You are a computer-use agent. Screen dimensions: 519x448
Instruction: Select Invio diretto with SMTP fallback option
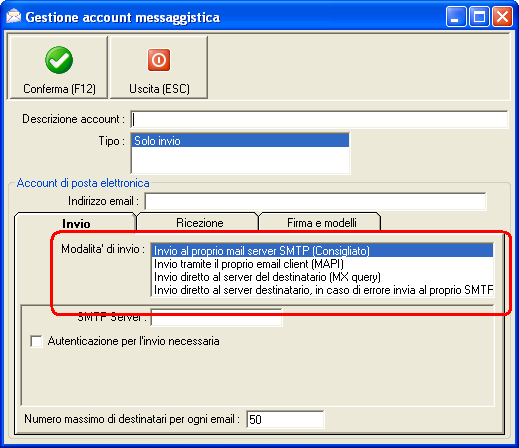coord(322,290)
